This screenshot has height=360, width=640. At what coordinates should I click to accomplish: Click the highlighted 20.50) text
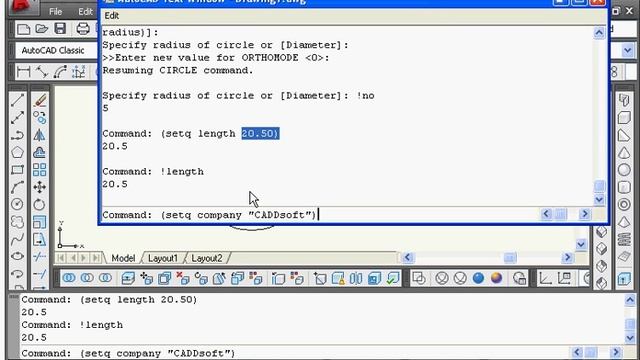coord(260,133)
